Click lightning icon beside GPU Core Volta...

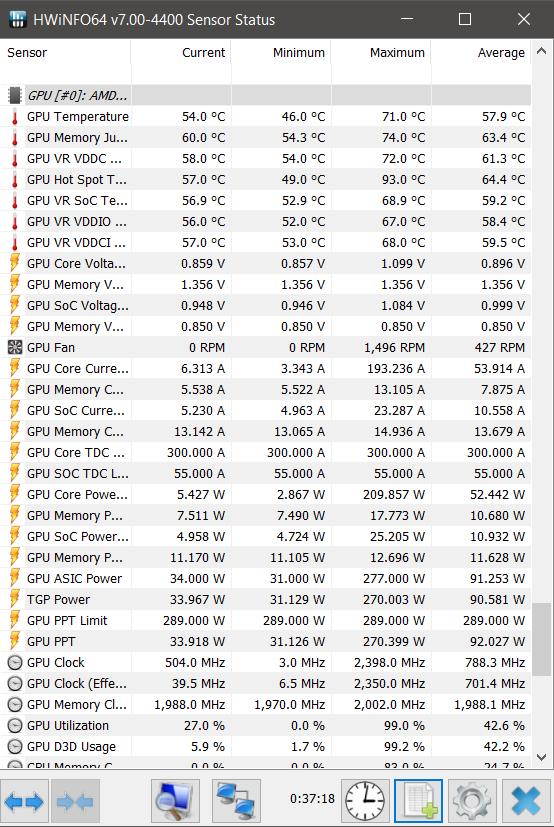tap(15, 264)
